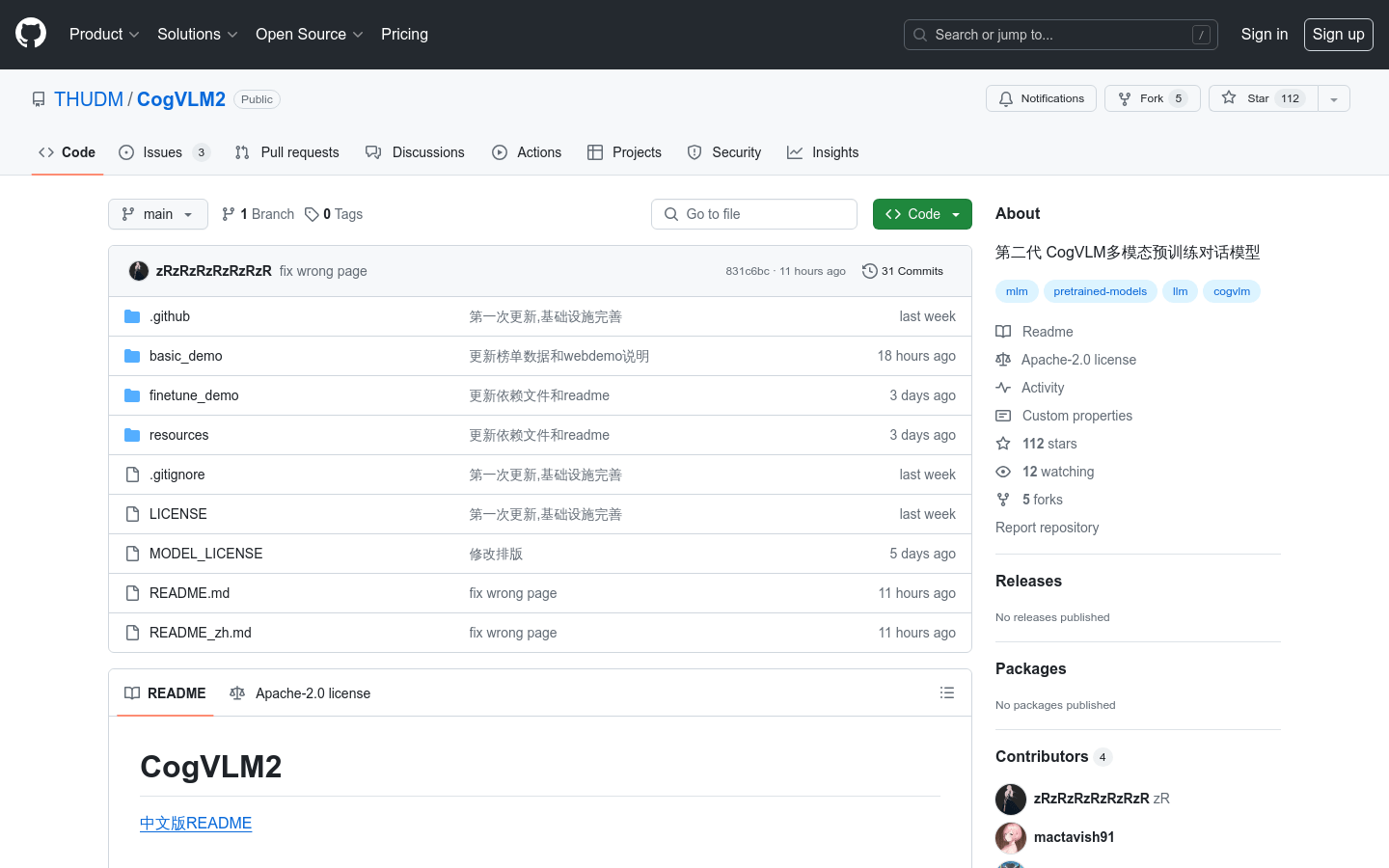Screen dimensions: 1389x868
Task: Click the Sign in link
Action: [1264, 34]
